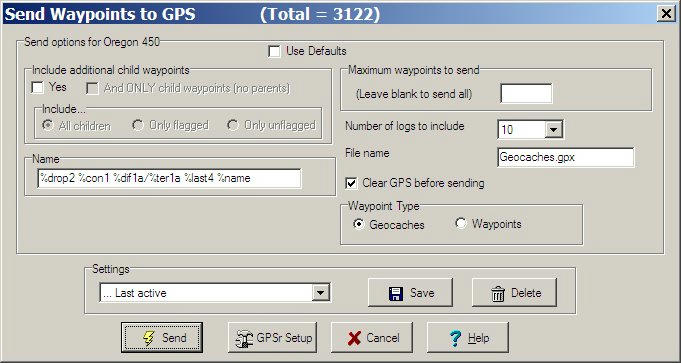
Task: Click the floppy disk Save icon
Action: 396,294
